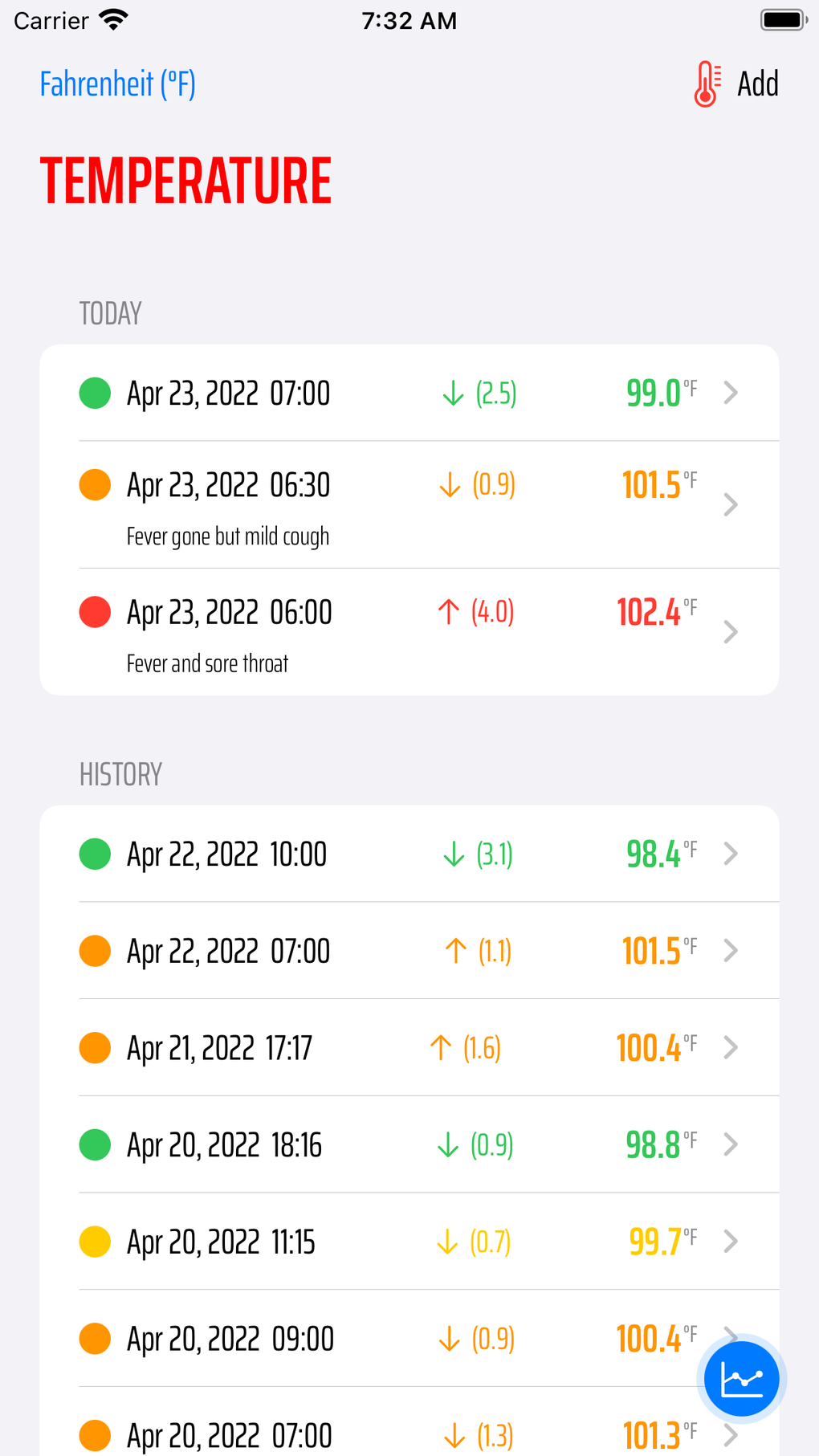The height and width of the screenshot is (1456, 819).
Task: Open the blue chart graph button
Action: (741, 1378)
